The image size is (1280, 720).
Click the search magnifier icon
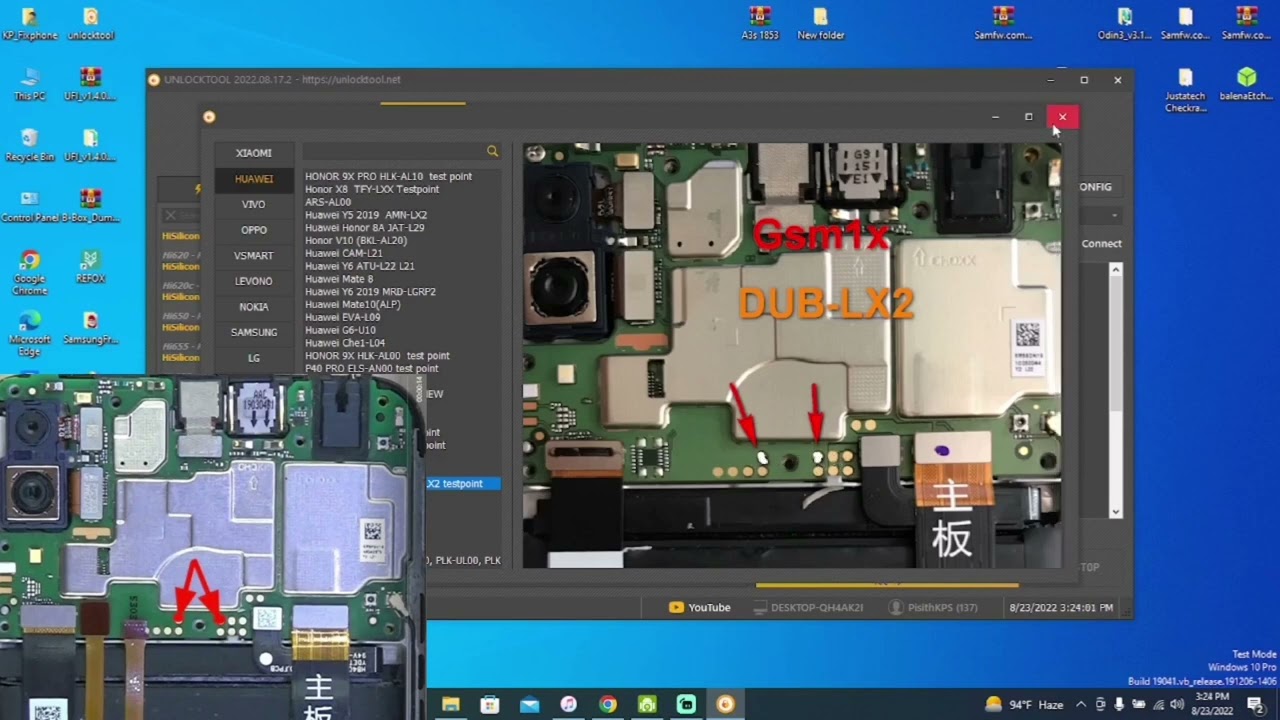pyautogui.click(x=492, y=151)
